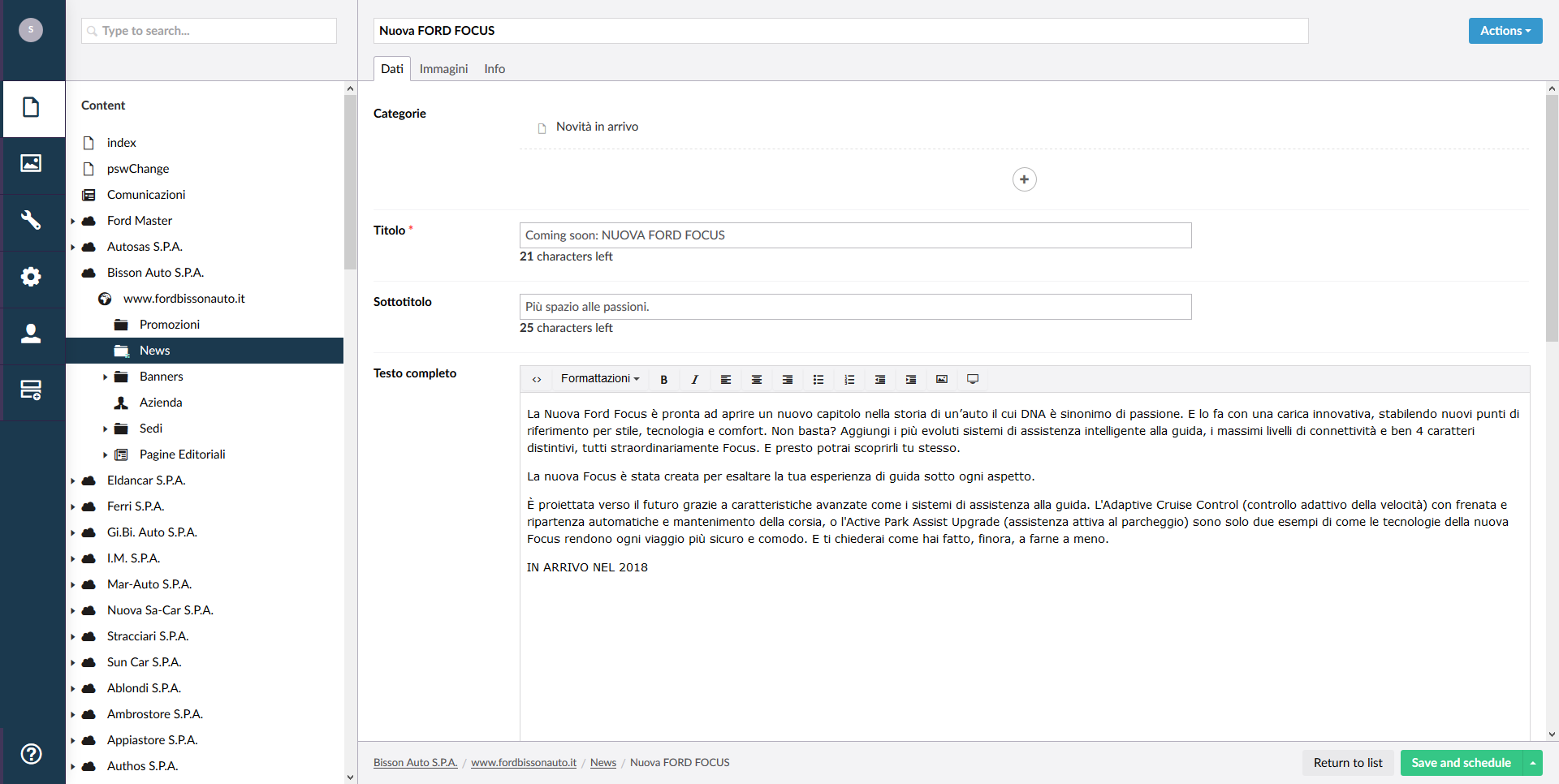Expand the Banners folder
This screenshot has width=1559, height=784.
(106, 377)
